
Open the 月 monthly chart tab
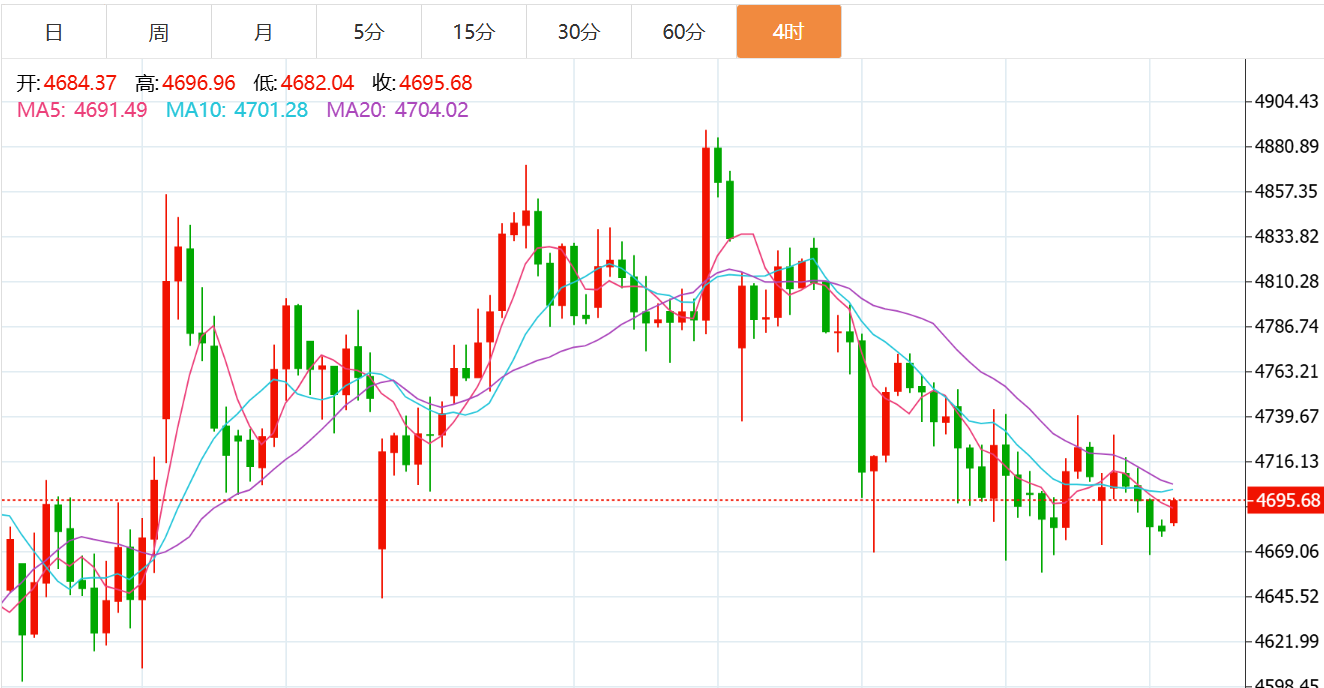pos(264,32)
